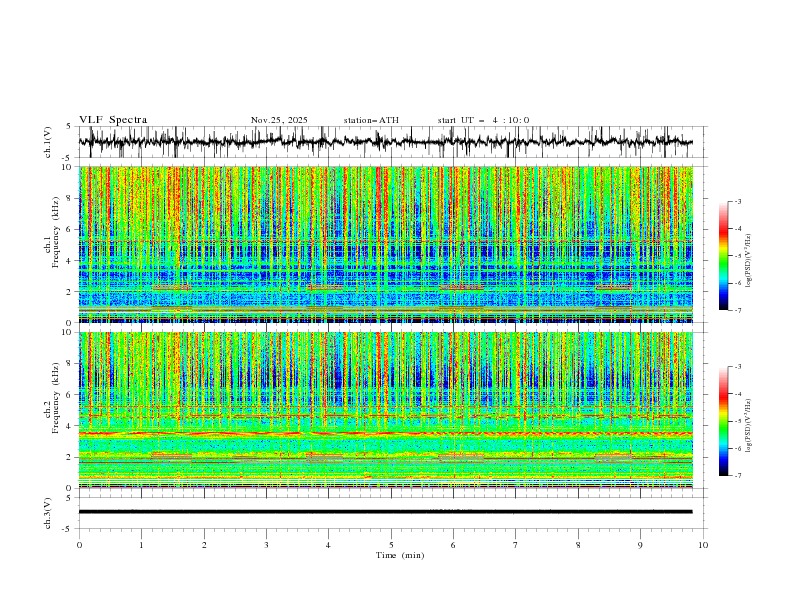Click the red 3.5 kHz band in ch.2 spectrogram
This screenshot has height=612, width=792.
coord(385,433)
